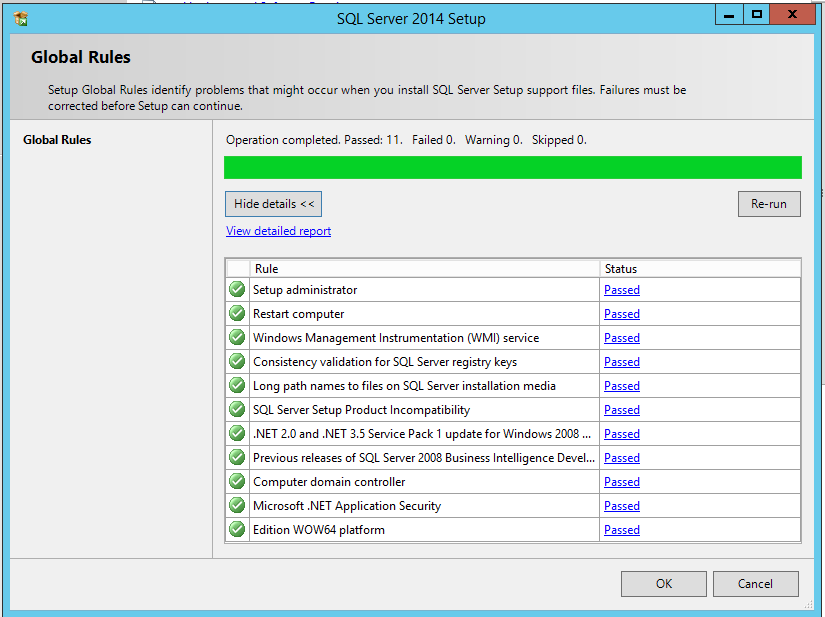
Task: Select Windows Management Instrumentation (WMI) service text
Action: (x=396, y=338)
